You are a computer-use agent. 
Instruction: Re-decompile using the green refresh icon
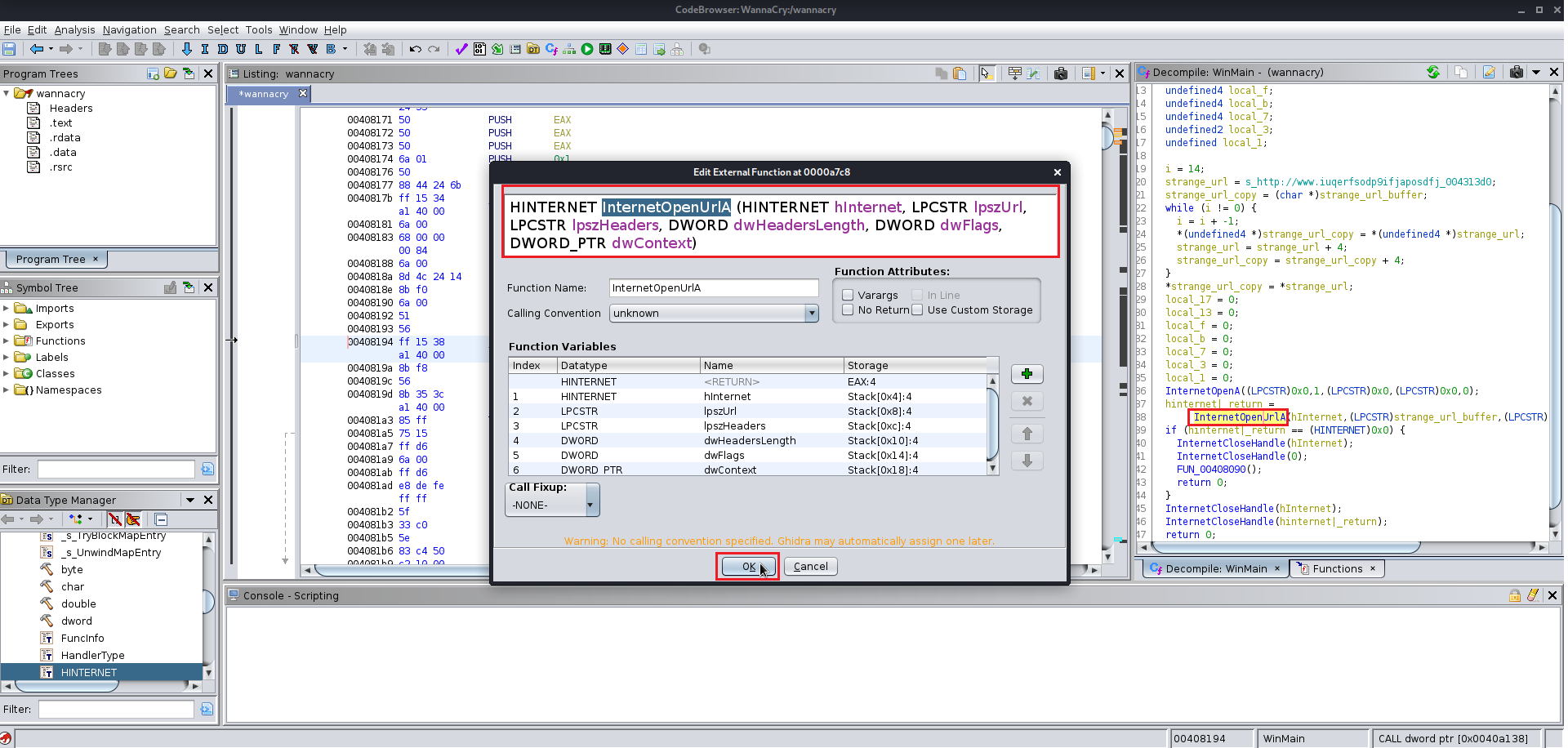click(1432, 73)
